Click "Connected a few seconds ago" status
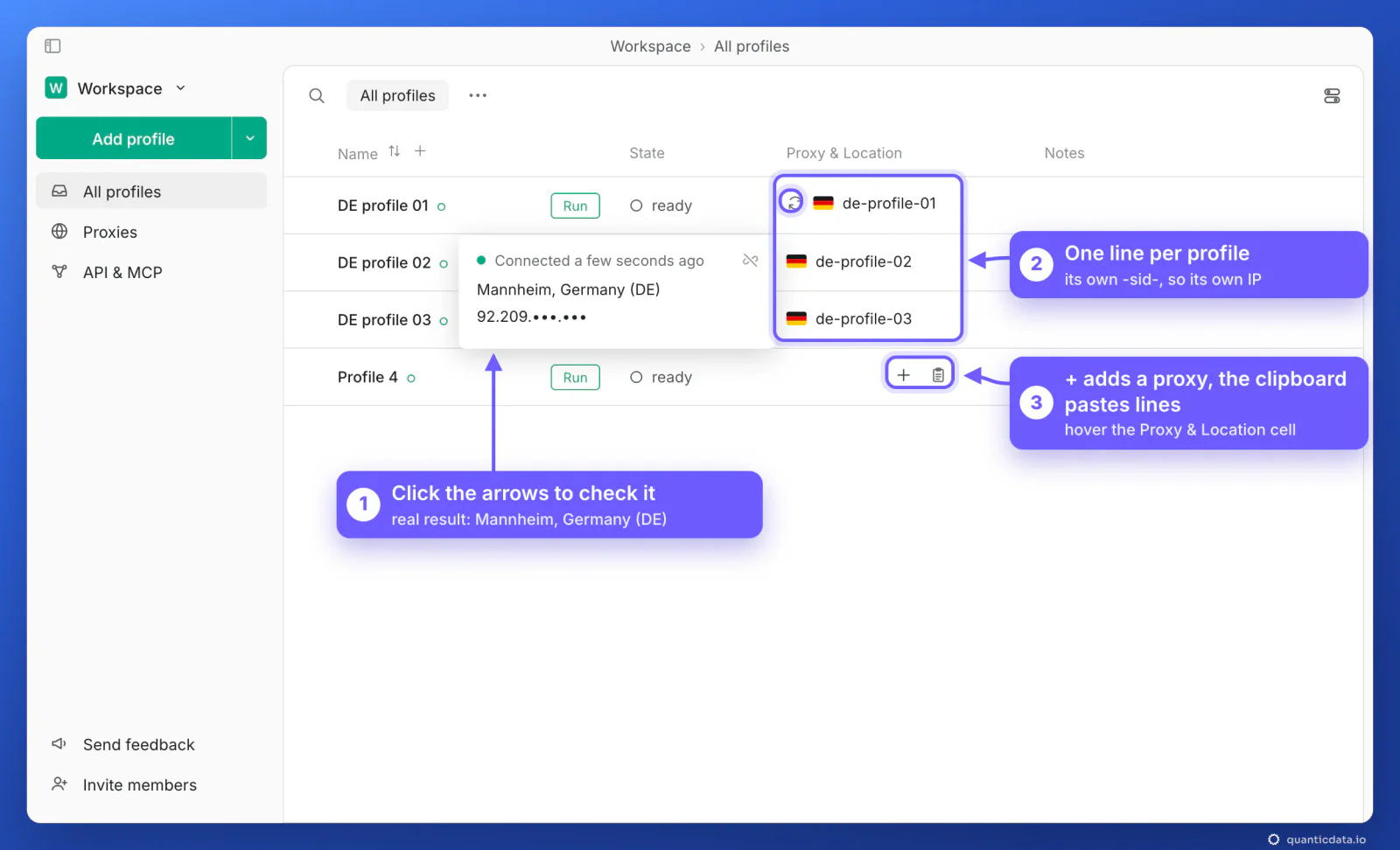 point(599,261)
